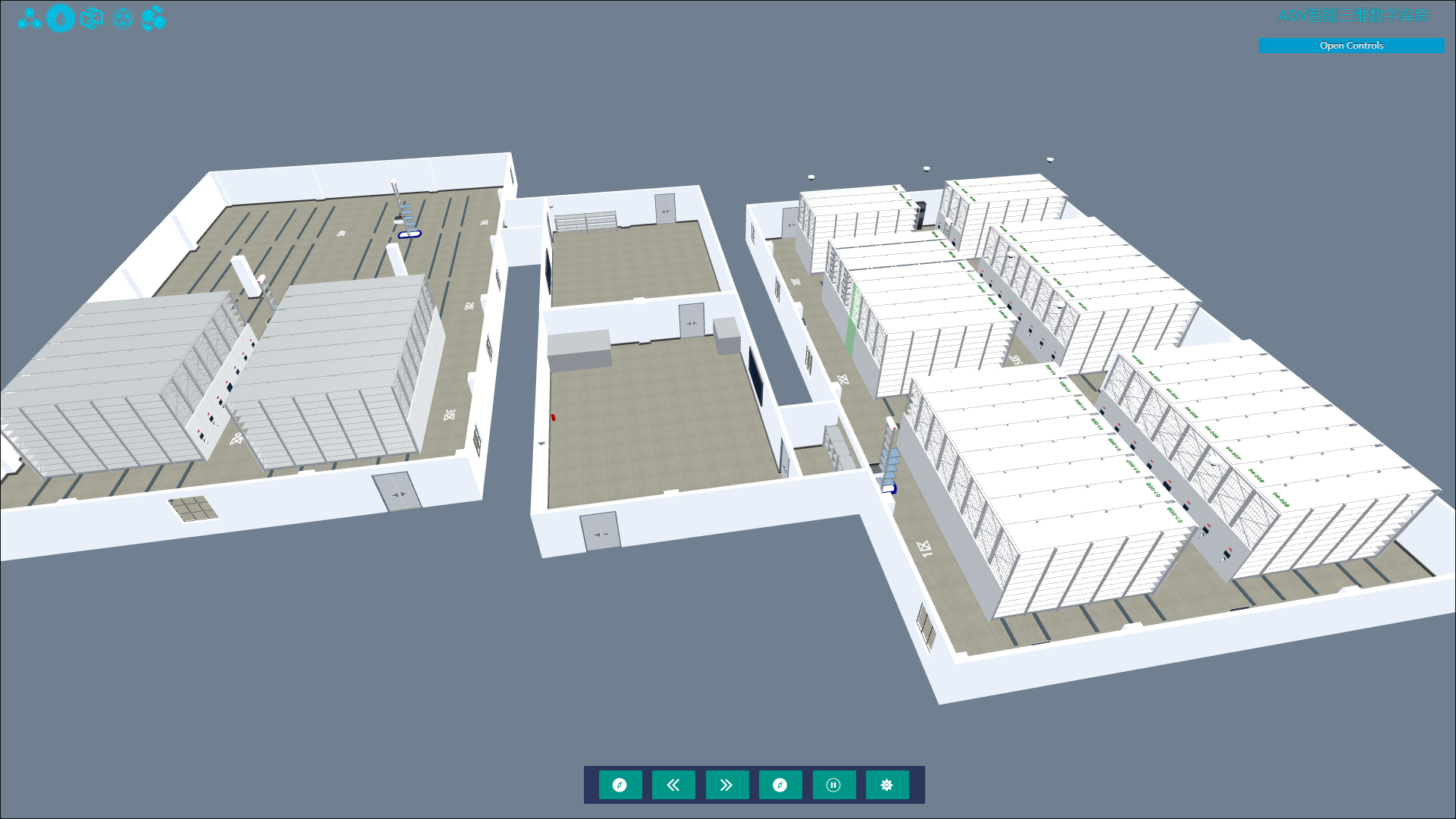1456x819 pixels.
Task: Click the second compass icon in bottom toolbar
Action: 780,785
